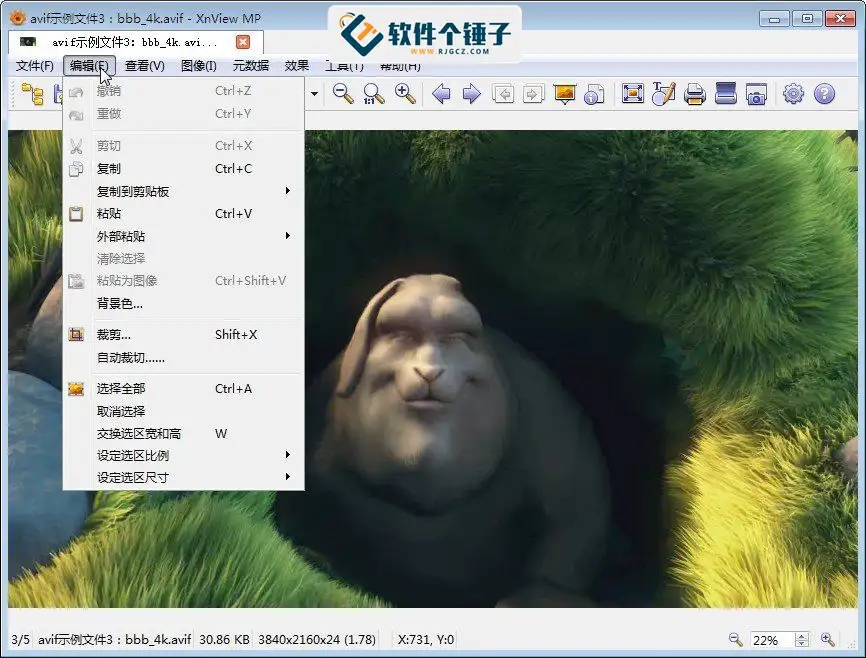
Task: Print the image using the printer icon
Action: pos(694,93)
